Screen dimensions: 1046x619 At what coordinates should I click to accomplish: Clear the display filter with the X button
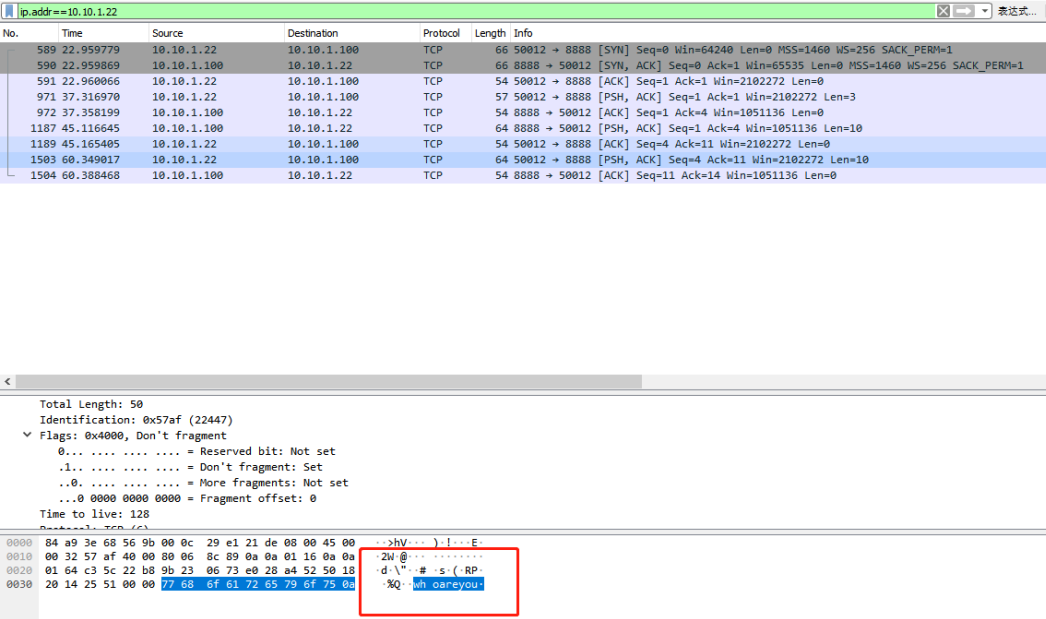[943, 11]
